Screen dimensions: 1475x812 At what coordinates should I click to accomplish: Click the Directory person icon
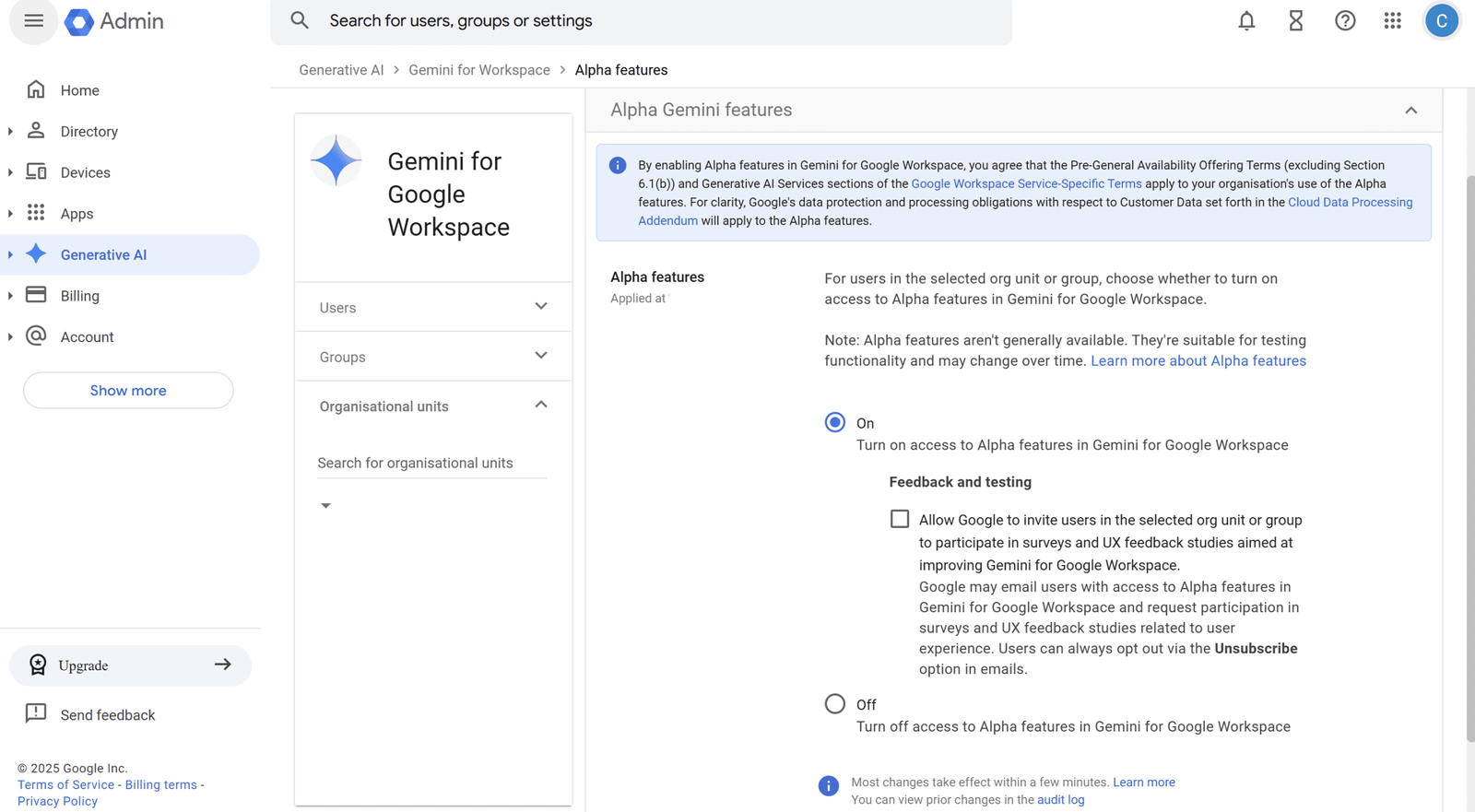click(x=36, y=130)
